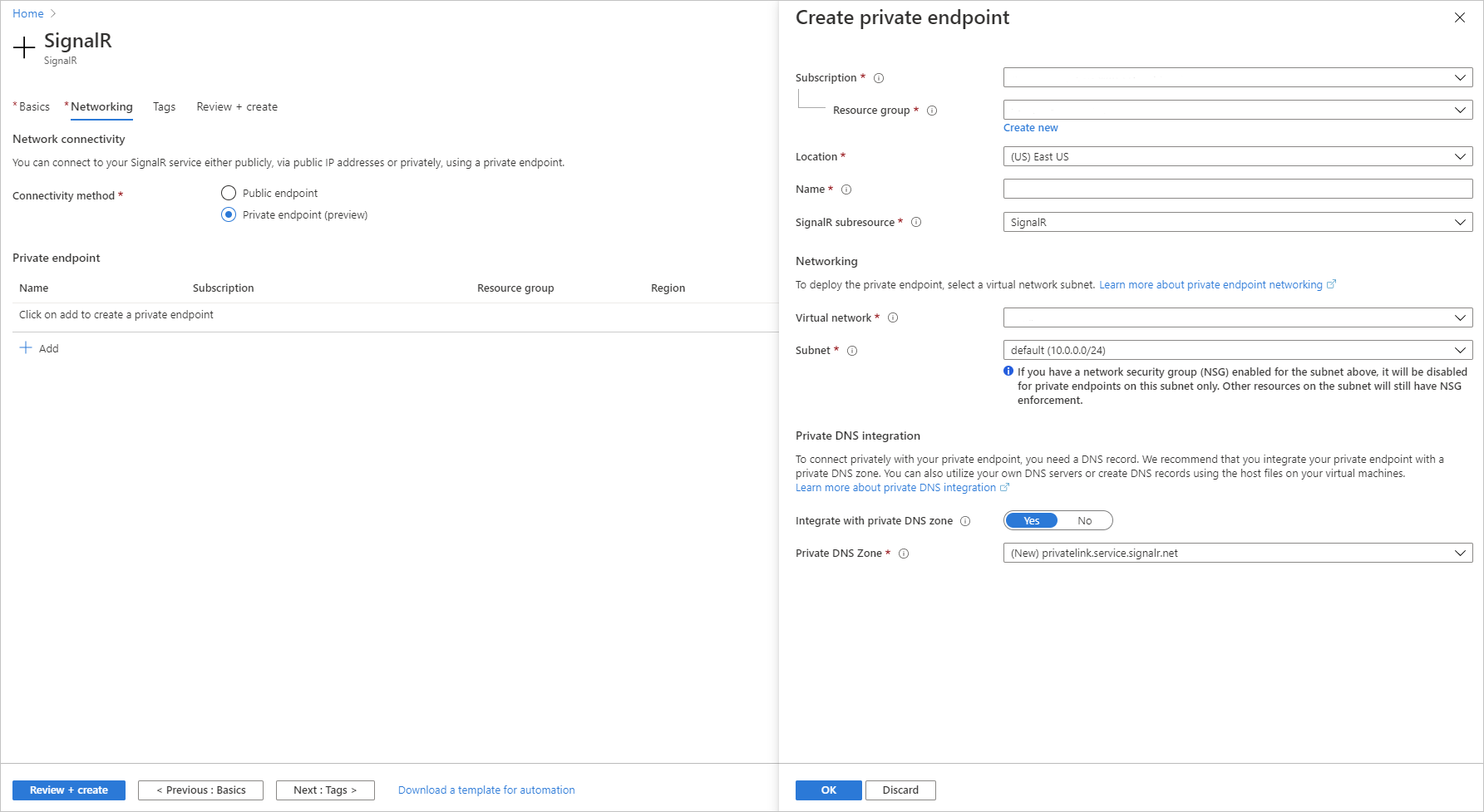
Task: Click the Discard button
Action: (x=900, y=790)
